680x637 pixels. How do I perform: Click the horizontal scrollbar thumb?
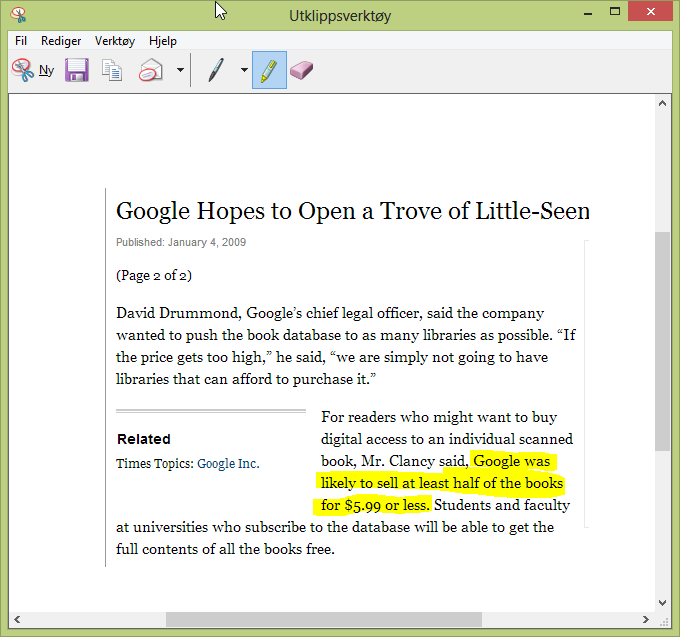point(324,619)
